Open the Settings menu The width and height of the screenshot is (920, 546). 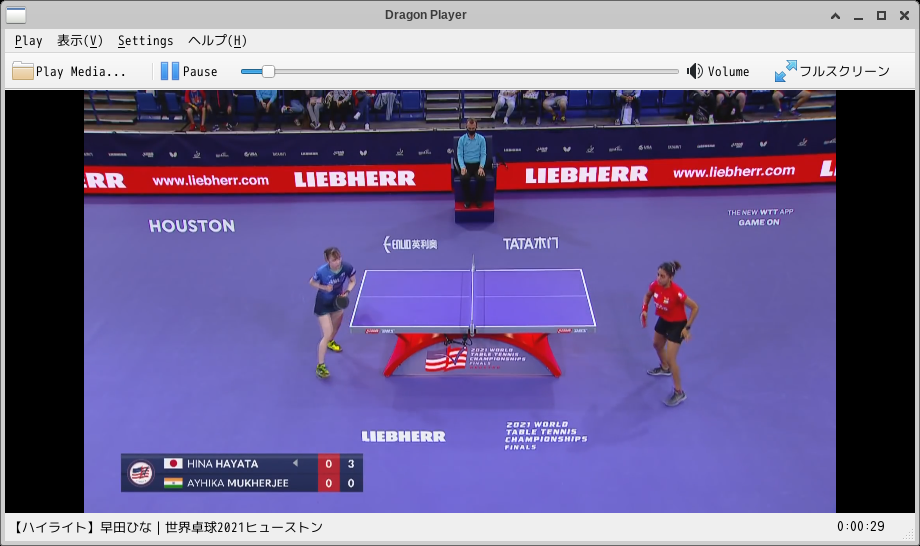point(146,40)
